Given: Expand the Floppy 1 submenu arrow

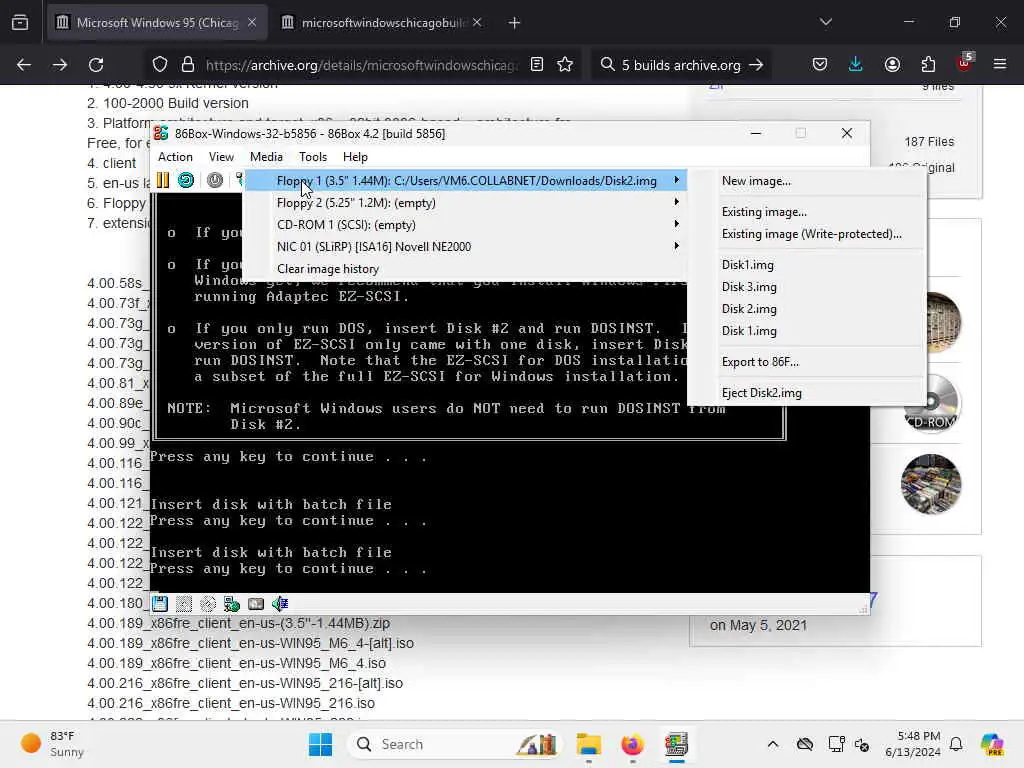Looking at the screenshot, I should (x=677, y=180).
